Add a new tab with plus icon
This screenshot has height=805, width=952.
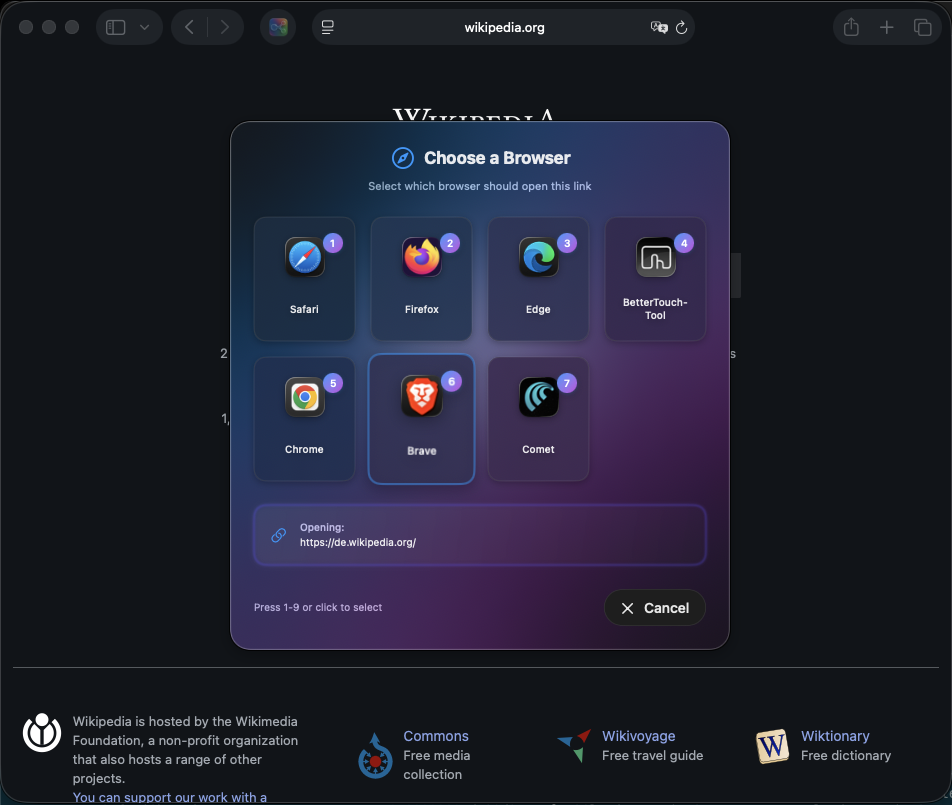click(x=886, y=27)
